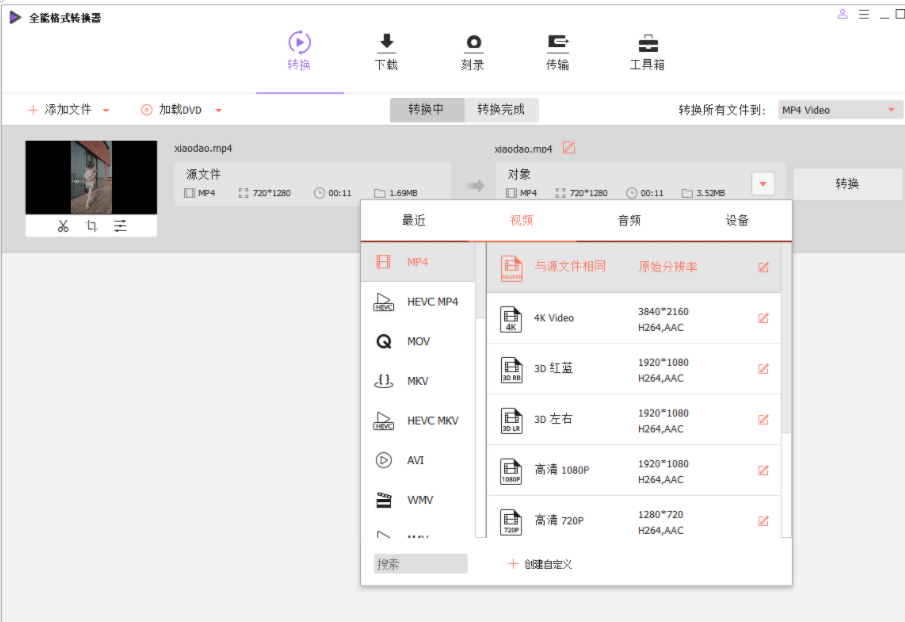905x622 pixels.
Task: Click the MOV QuickTime icon
Action: tap(384, 342)
